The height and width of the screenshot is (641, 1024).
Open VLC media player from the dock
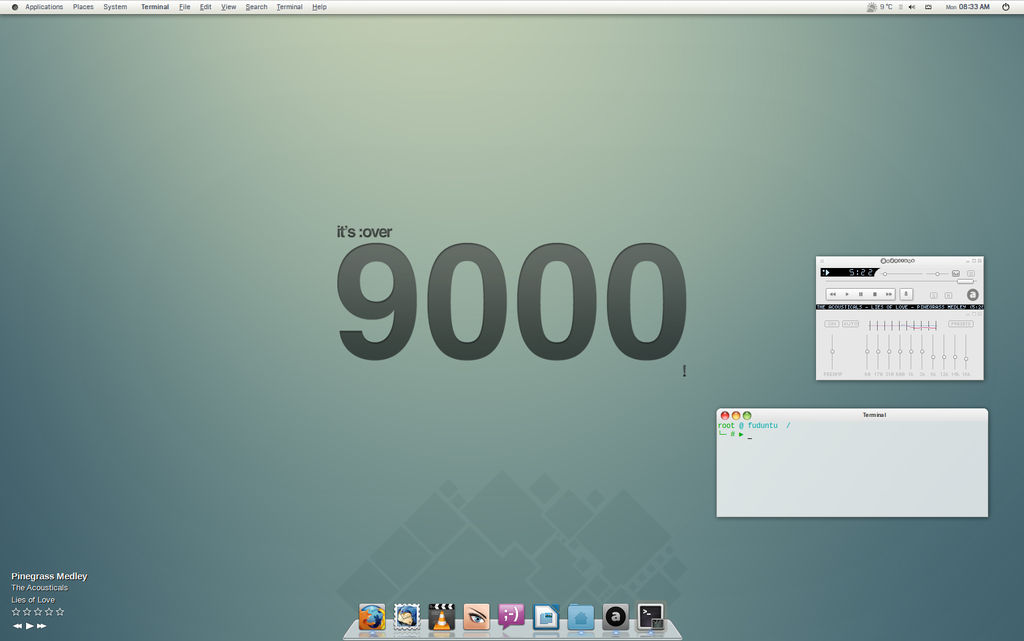[x=441, y=617]
